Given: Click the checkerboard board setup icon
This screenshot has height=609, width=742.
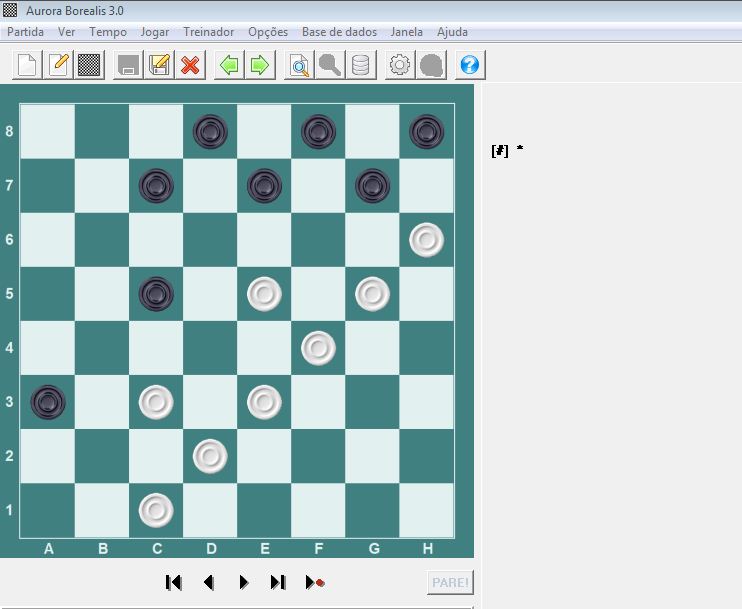Looking at the screenshot, I should point(89,65).
